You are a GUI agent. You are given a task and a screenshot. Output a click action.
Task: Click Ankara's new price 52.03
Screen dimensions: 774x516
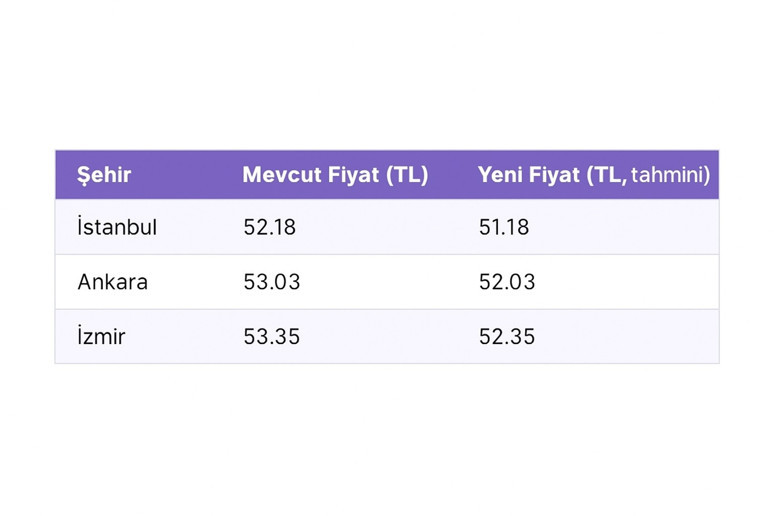click(507, 282)
